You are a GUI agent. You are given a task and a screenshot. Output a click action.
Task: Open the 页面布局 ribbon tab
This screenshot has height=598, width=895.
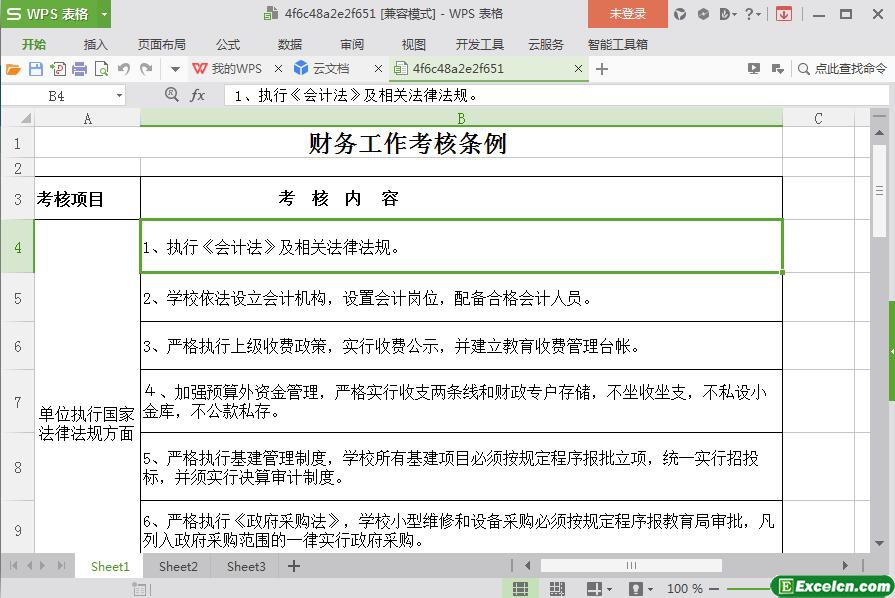click(x=161, y=44)
